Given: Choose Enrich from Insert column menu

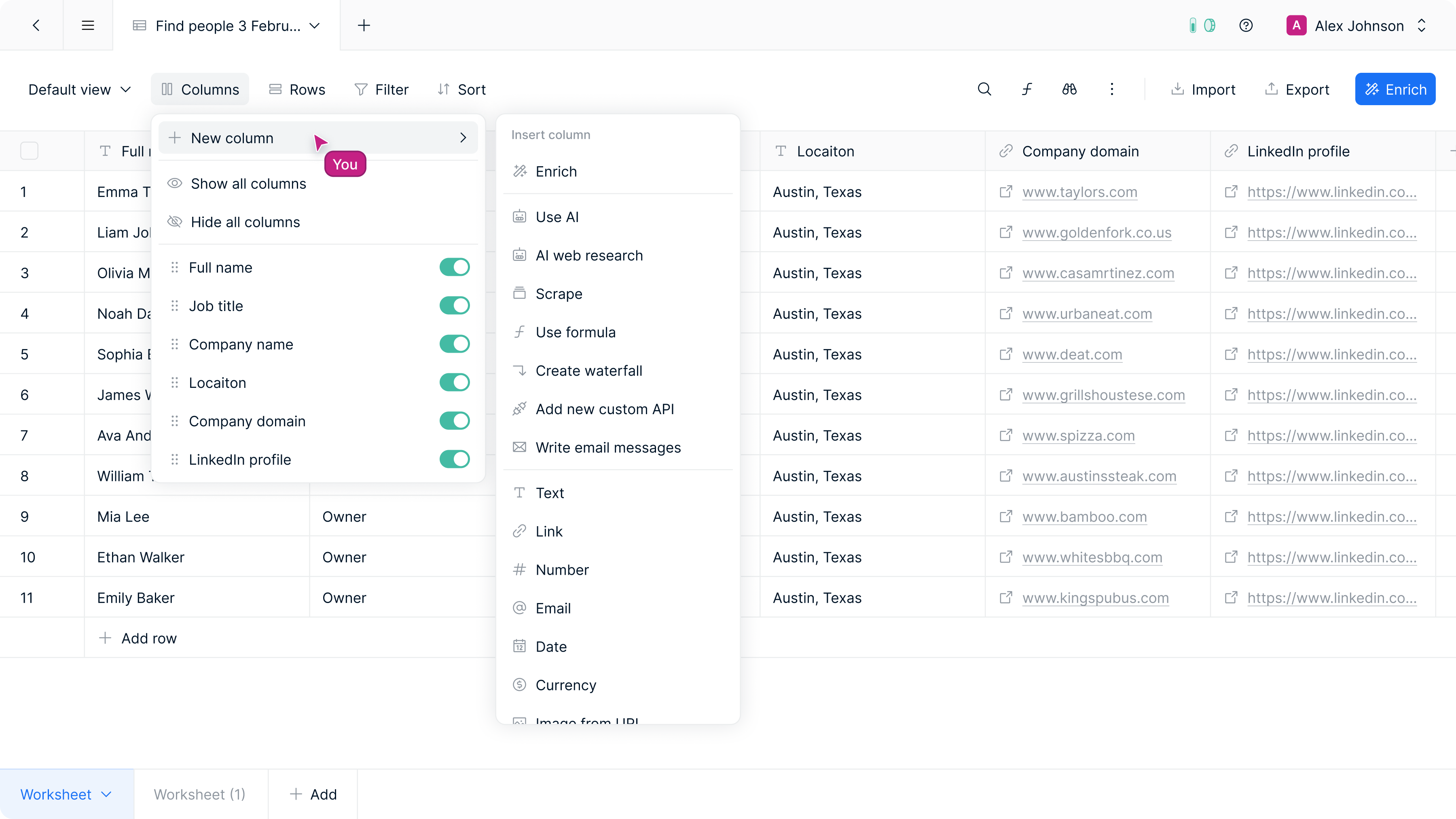Looking at the screenshot, I should [x=618, y=171].
